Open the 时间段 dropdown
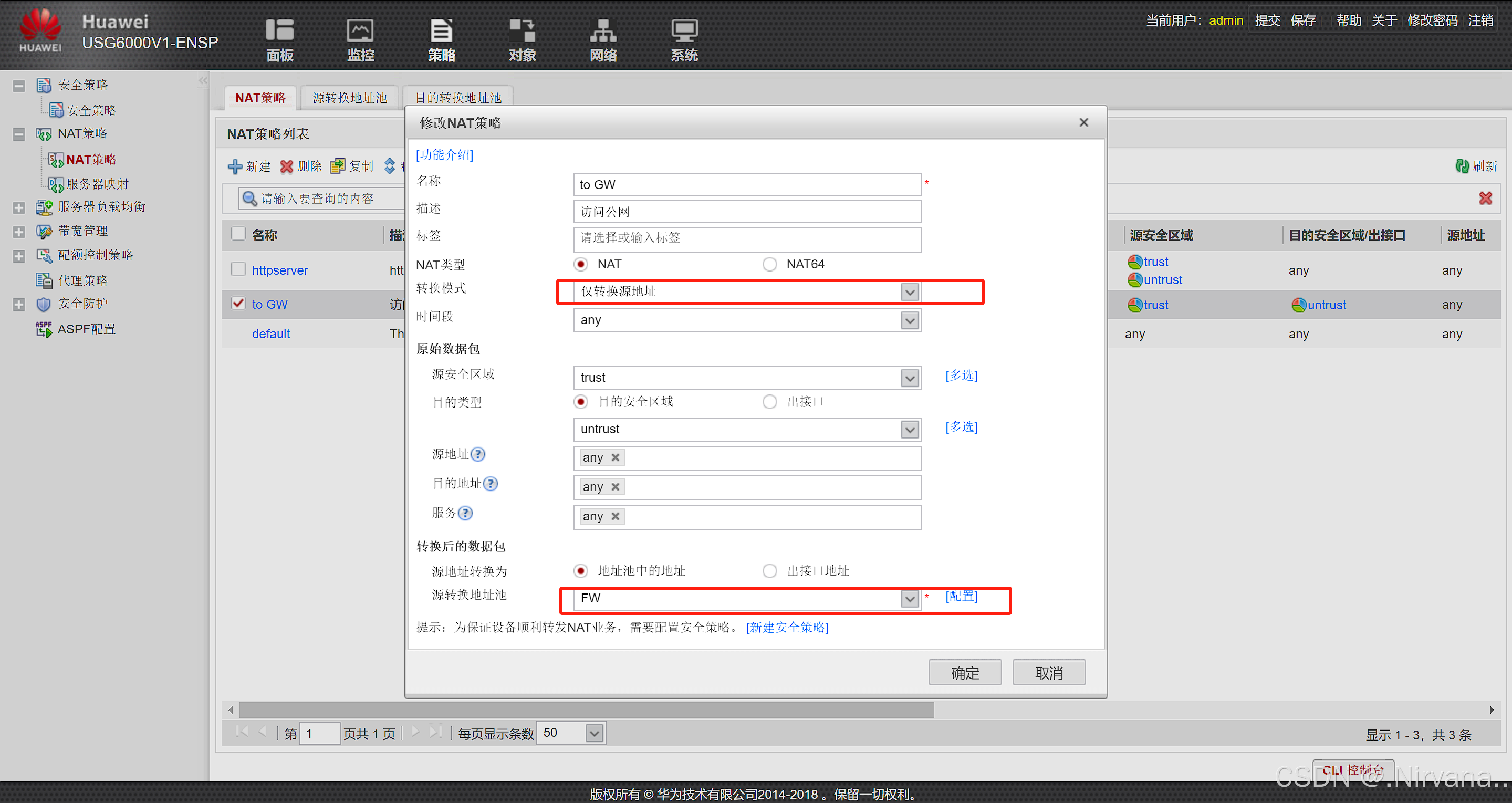This screenshot has width=1512, height=803. pos(909,320)
